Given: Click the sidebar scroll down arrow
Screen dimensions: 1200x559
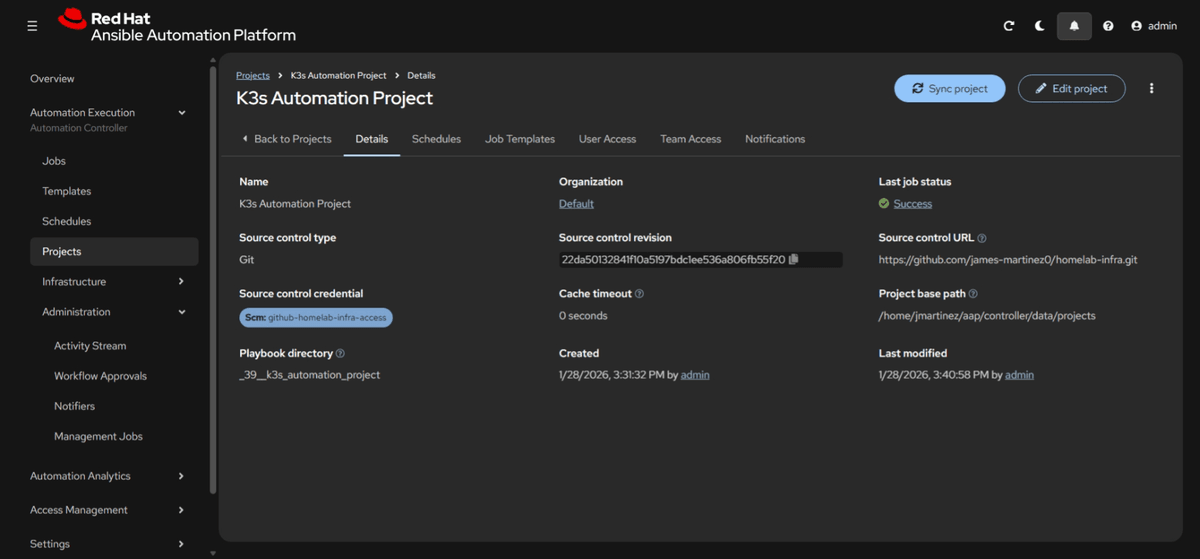Looking at the screenshot, I should [213, 552].
